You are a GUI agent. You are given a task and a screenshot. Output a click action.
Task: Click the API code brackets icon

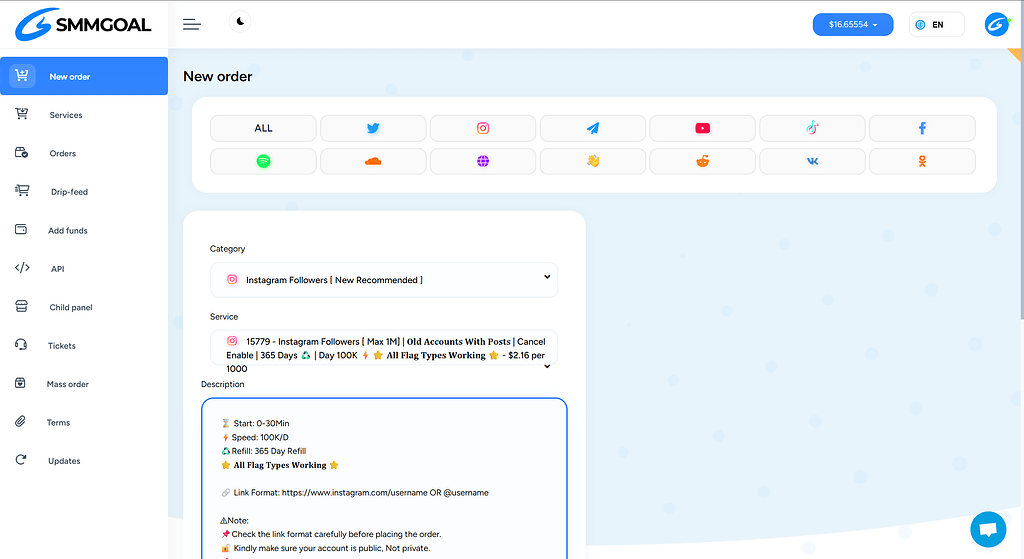pos(22,268)
